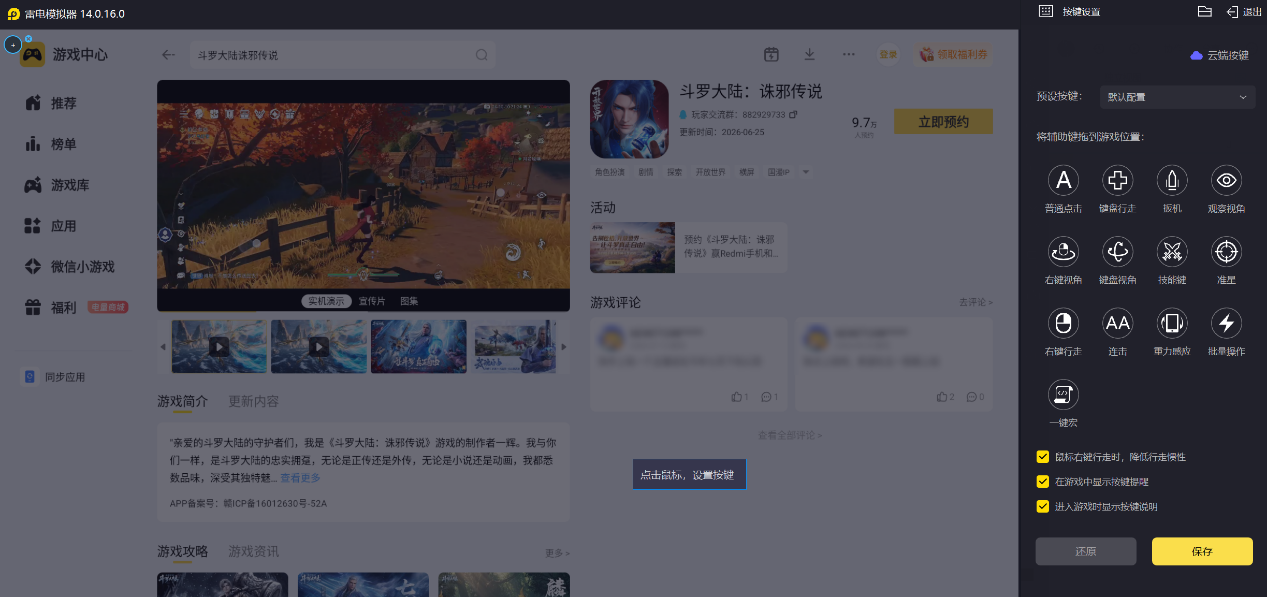This screenshot has width=1267, height=597.
Task: Switch to 更新内容 tab
Action: click(x=254, y=401)
